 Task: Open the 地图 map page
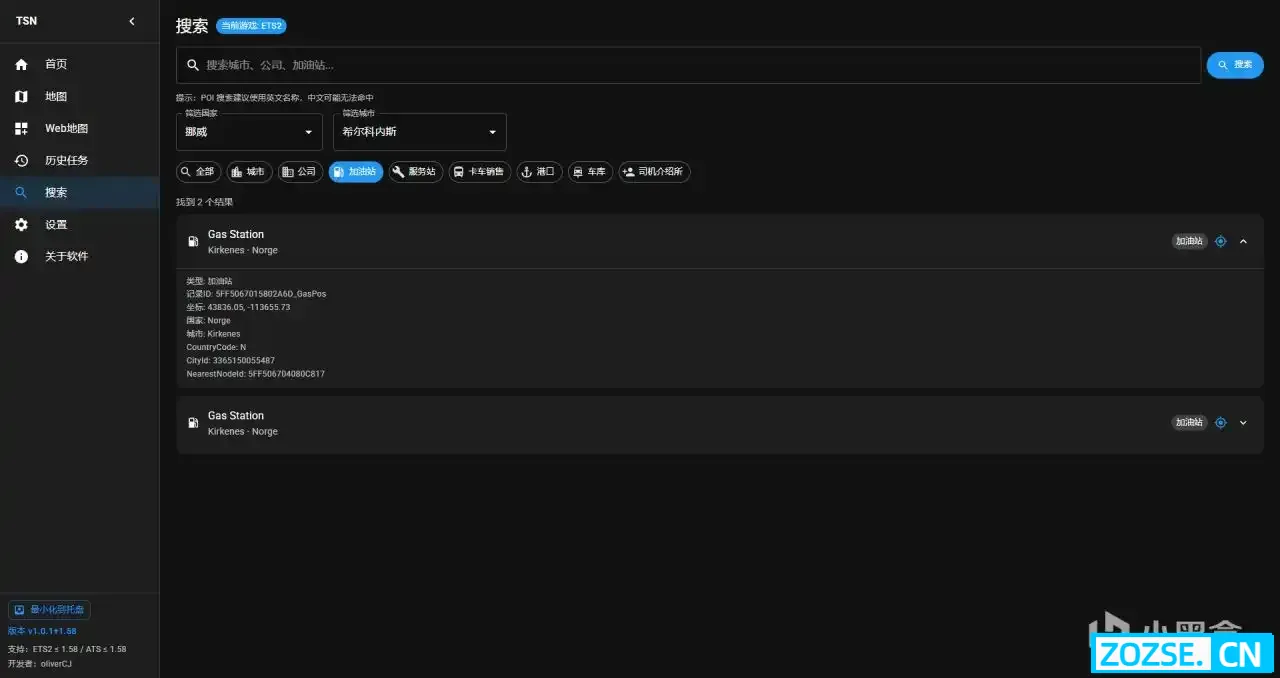tap(79, 97)
